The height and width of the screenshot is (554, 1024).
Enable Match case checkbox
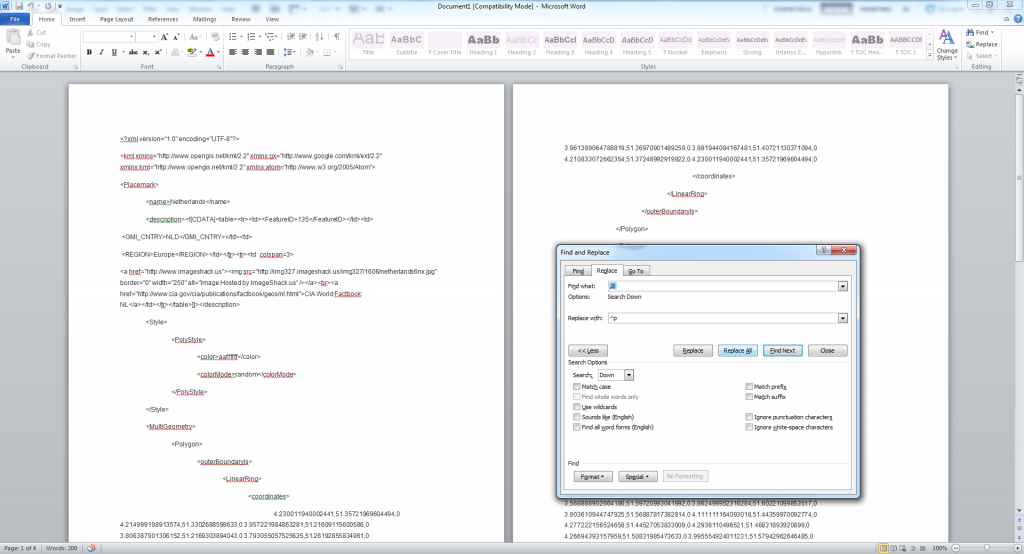coord(577,387)
